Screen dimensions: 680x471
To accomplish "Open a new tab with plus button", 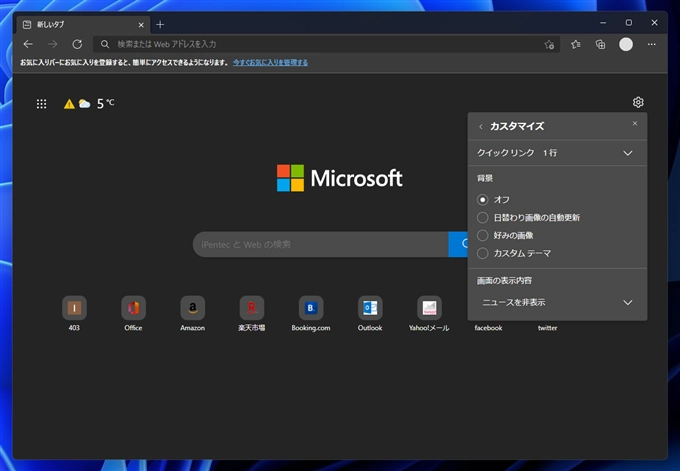I will pos(160,24).
